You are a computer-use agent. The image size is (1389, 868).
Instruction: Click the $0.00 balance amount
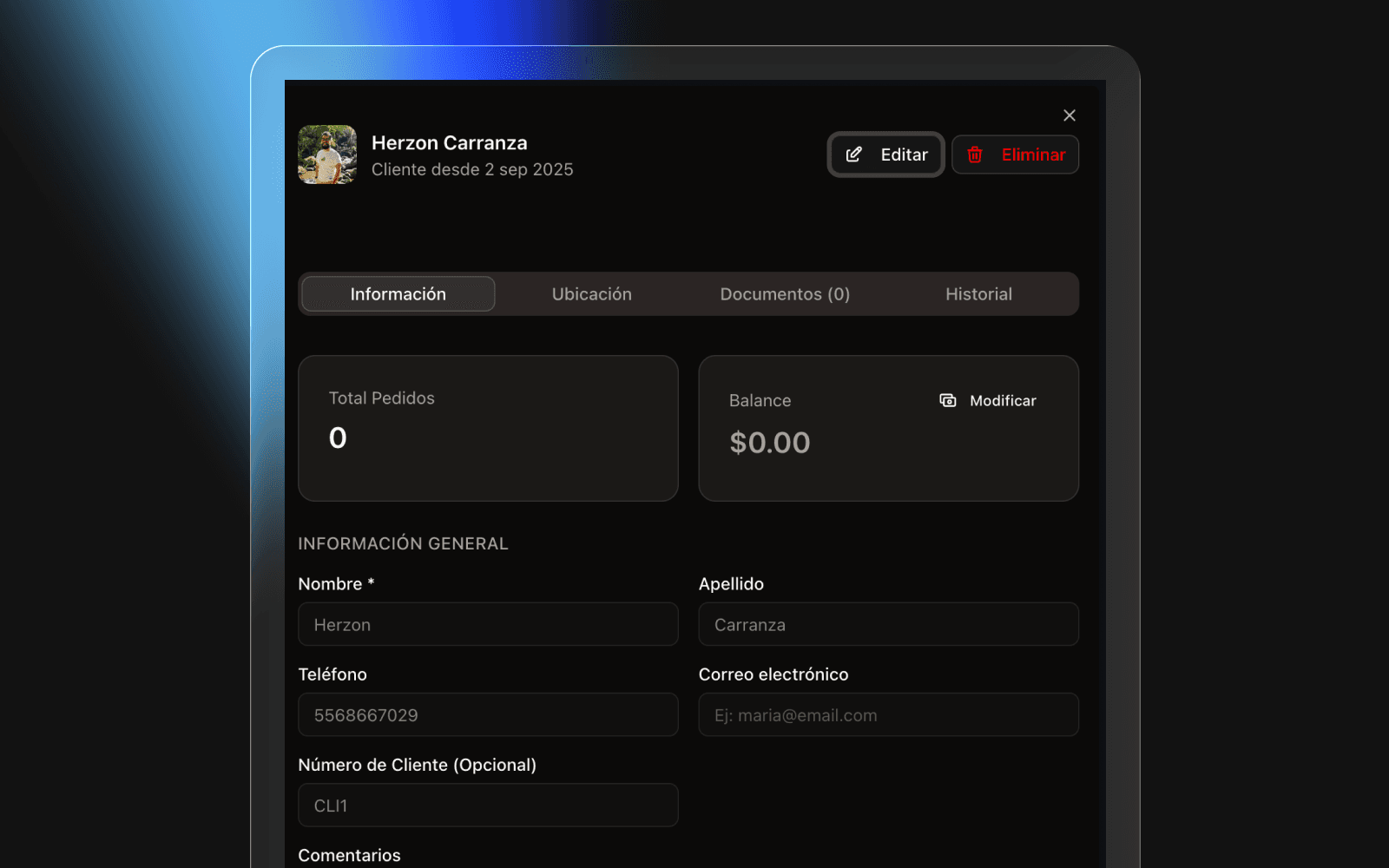(x=770, y=443)
